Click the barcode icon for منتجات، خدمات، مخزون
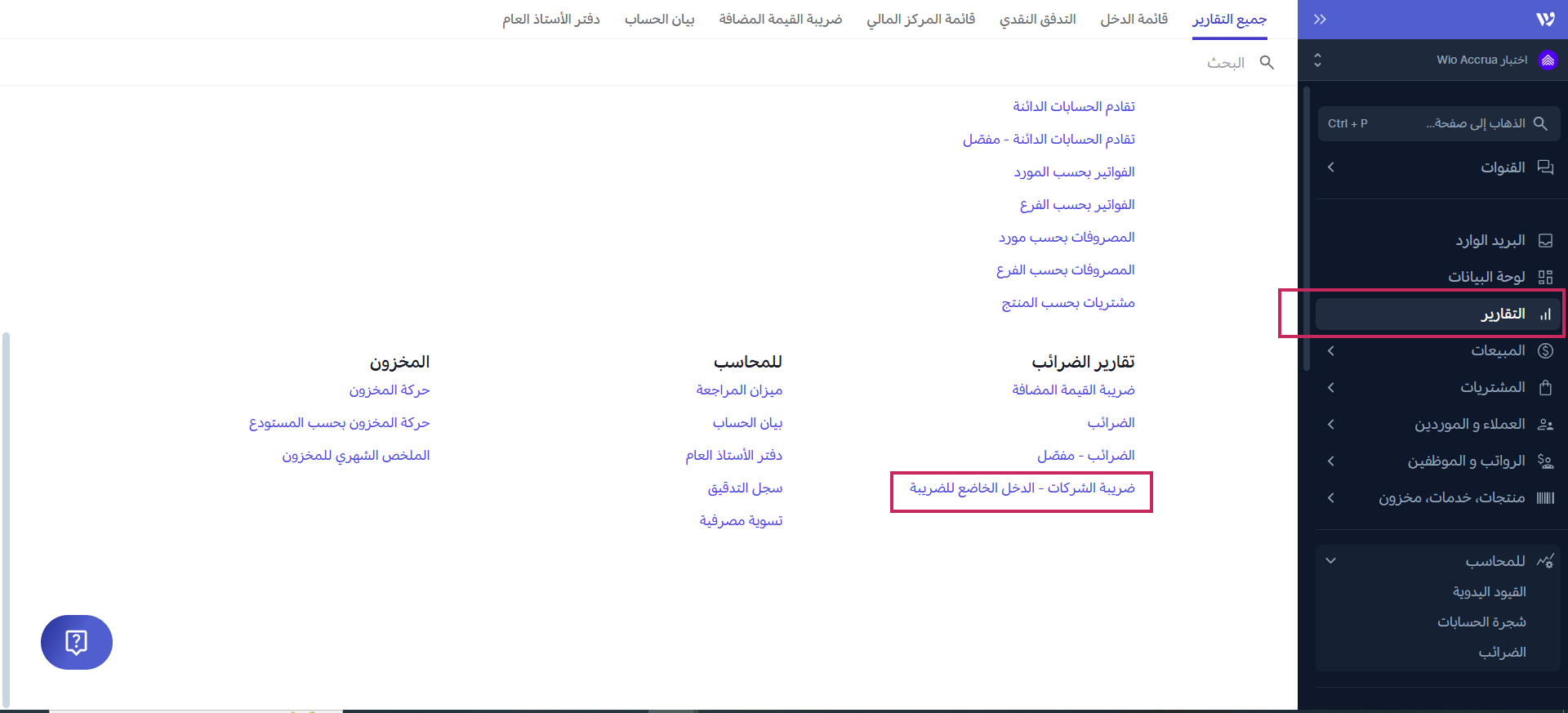The width and height of the screenshot is (1568, 713). 1545,497
